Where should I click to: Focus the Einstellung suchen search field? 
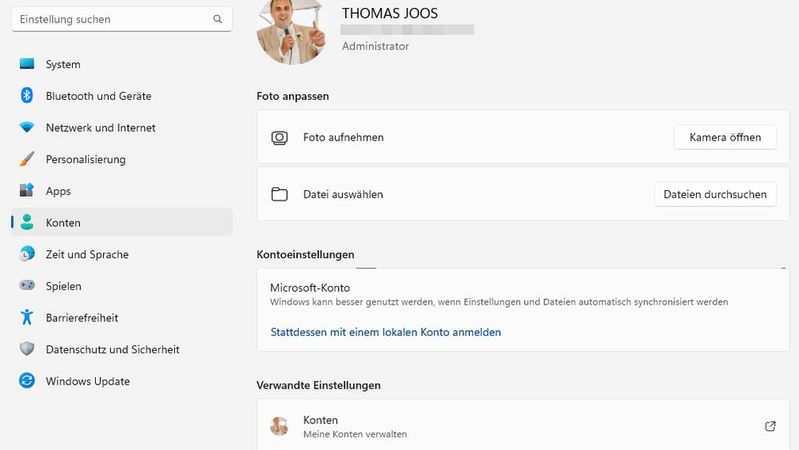[x=122, y=19]
